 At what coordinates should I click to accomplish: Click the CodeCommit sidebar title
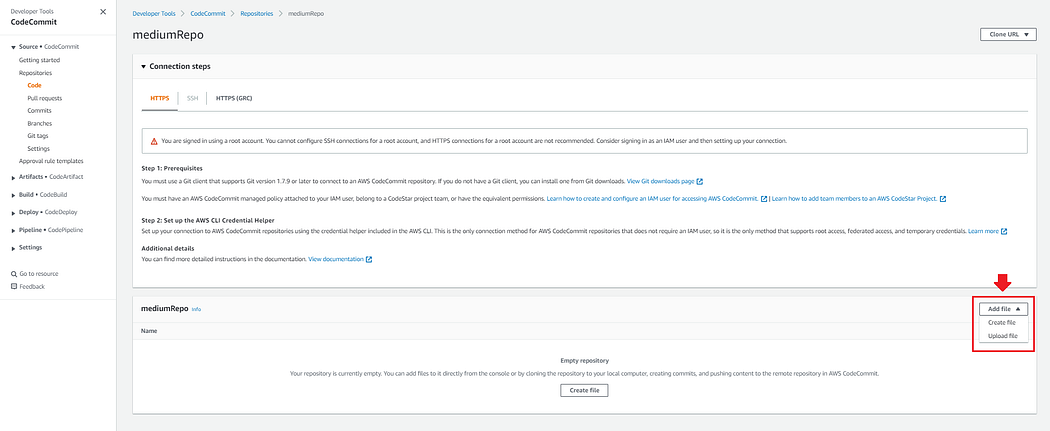[33, 21]
